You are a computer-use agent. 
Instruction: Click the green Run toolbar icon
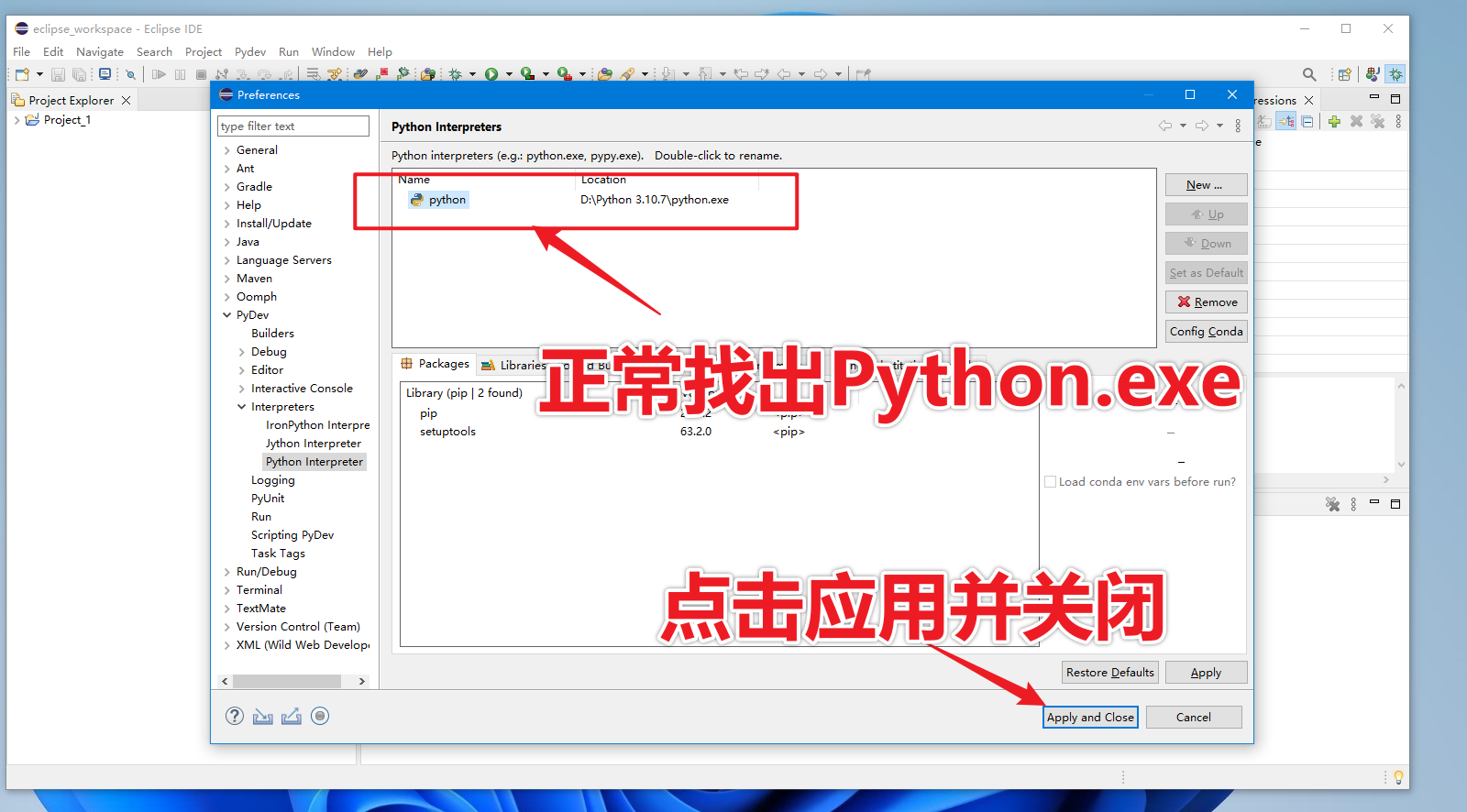point(491,74)
